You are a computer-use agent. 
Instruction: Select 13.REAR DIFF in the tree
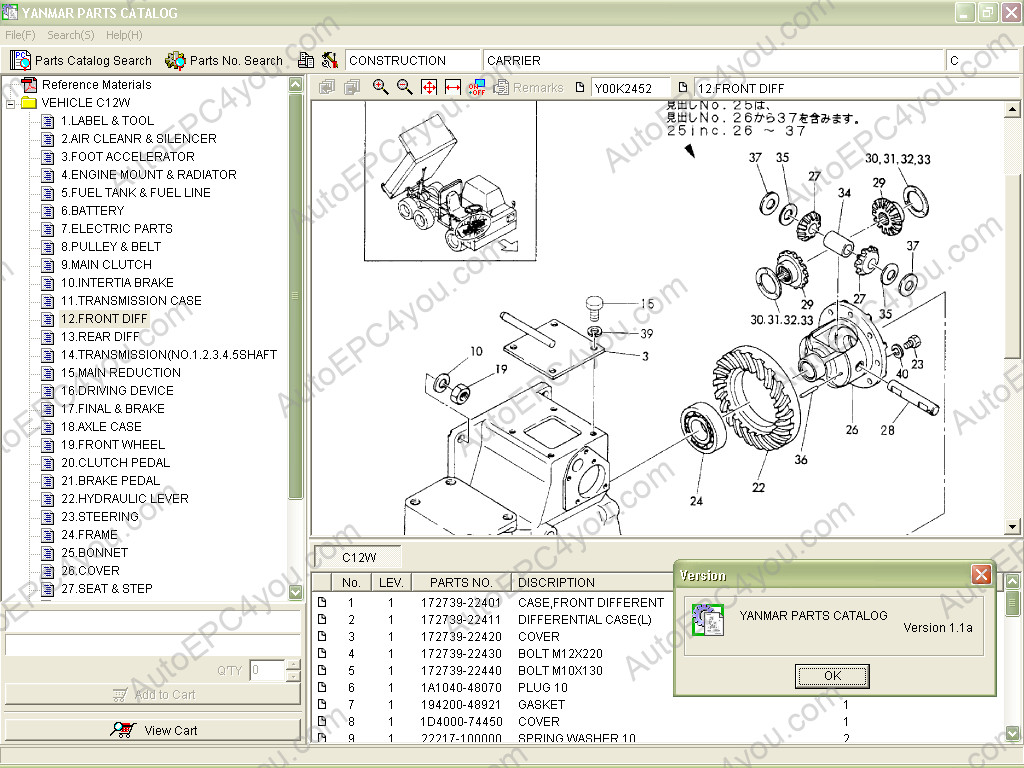pos(100,337)
